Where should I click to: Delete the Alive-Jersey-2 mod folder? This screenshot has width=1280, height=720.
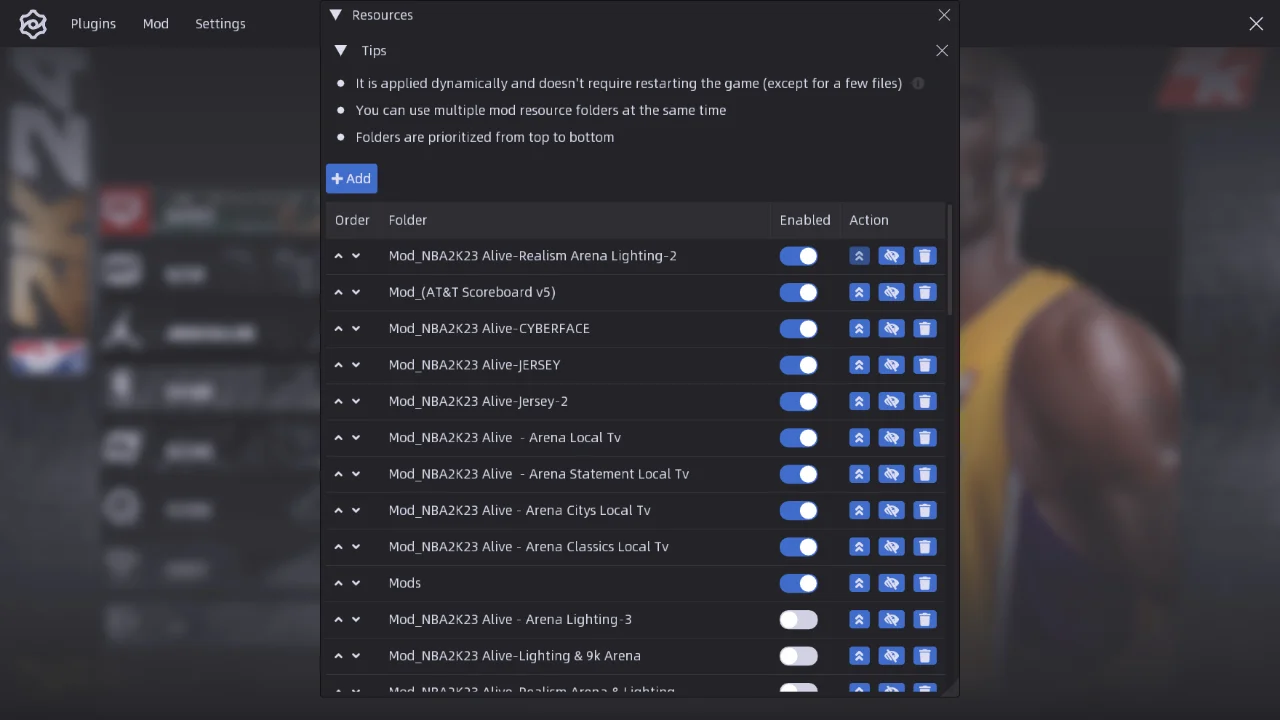[x=925, y=401]
